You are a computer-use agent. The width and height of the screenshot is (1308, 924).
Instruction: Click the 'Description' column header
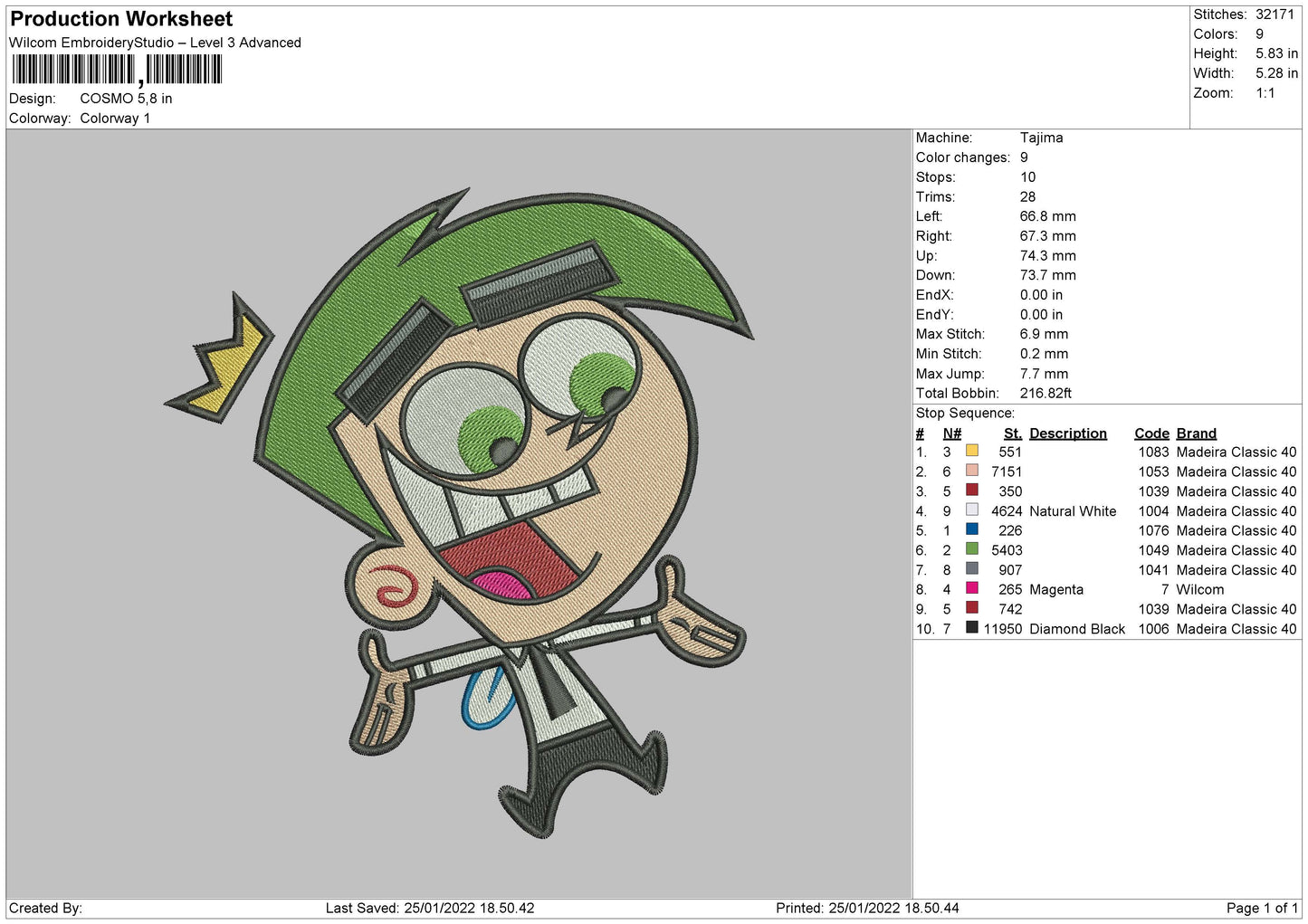(1068, 433)
